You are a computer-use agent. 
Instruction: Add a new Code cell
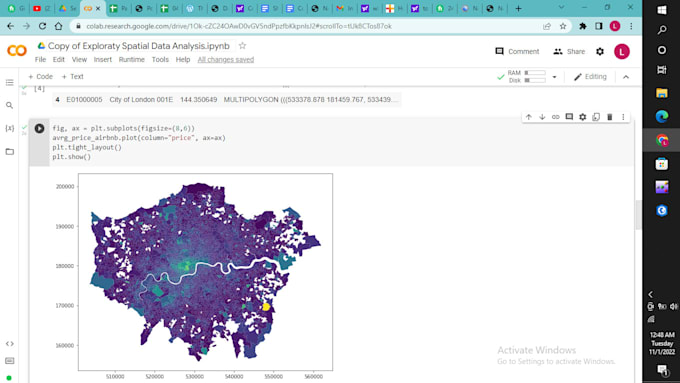tap(40, 76)
